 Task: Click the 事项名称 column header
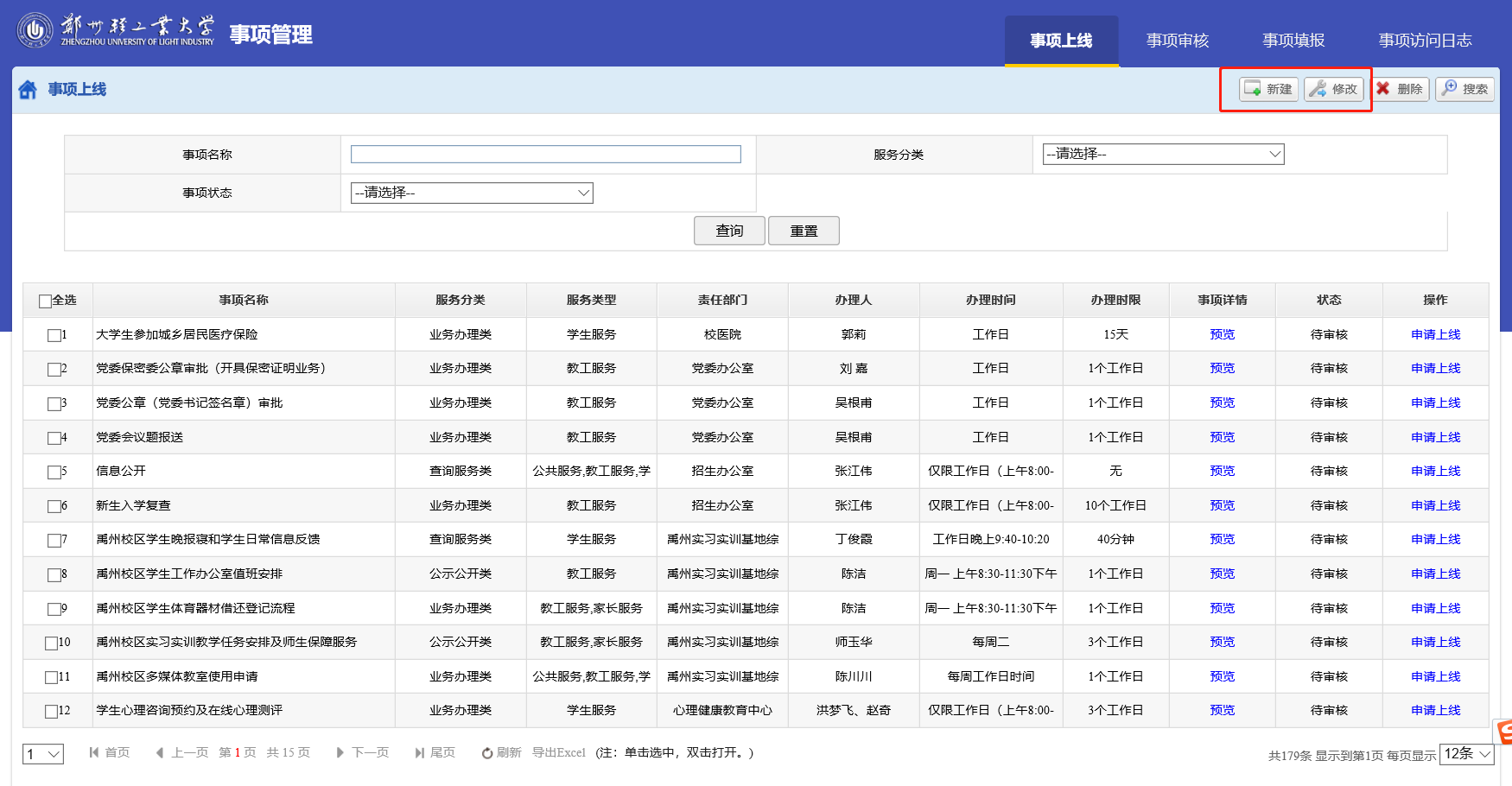coord(244,300)
